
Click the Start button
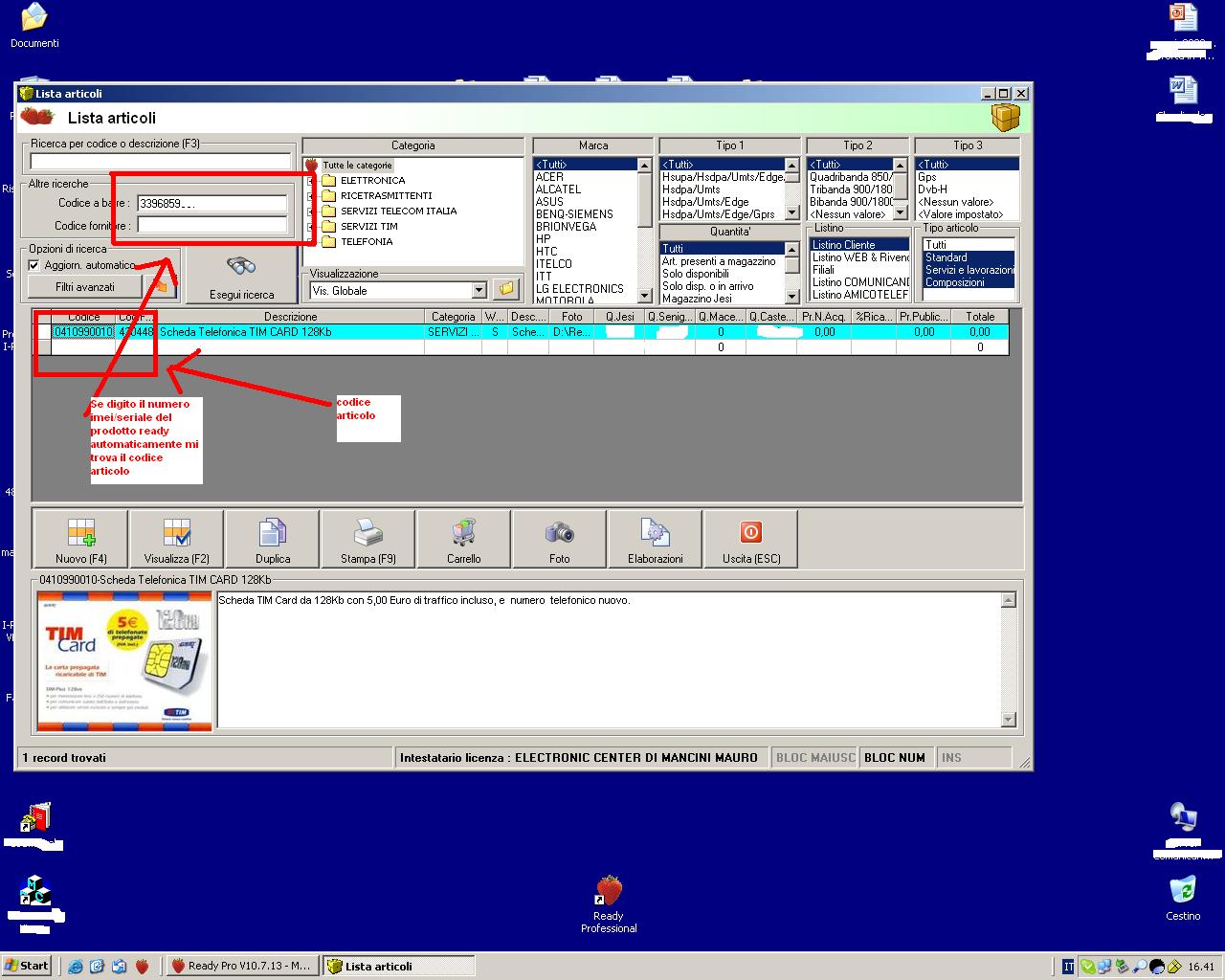point(27,966)
